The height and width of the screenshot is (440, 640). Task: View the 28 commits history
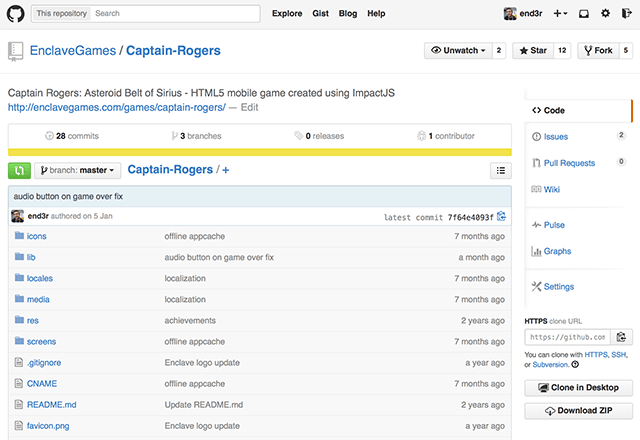pyautogui.click(x=72, y=136)
